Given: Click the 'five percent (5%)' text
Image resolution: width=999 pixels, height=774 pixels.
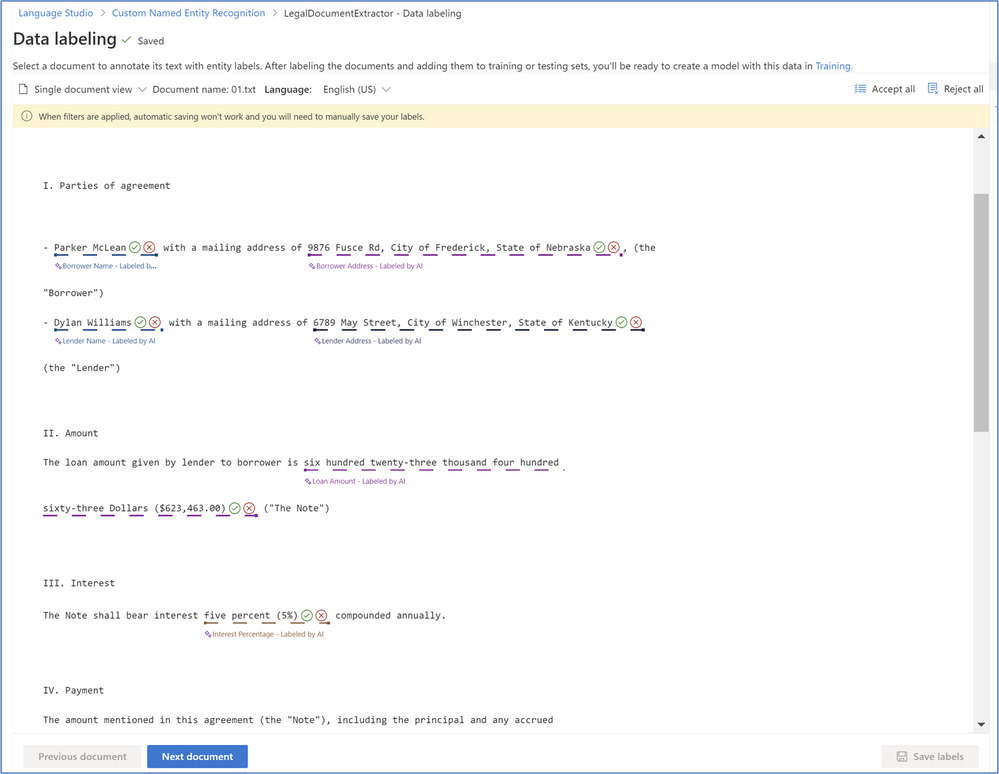Looking at the screenshot, I should (251, 615).
